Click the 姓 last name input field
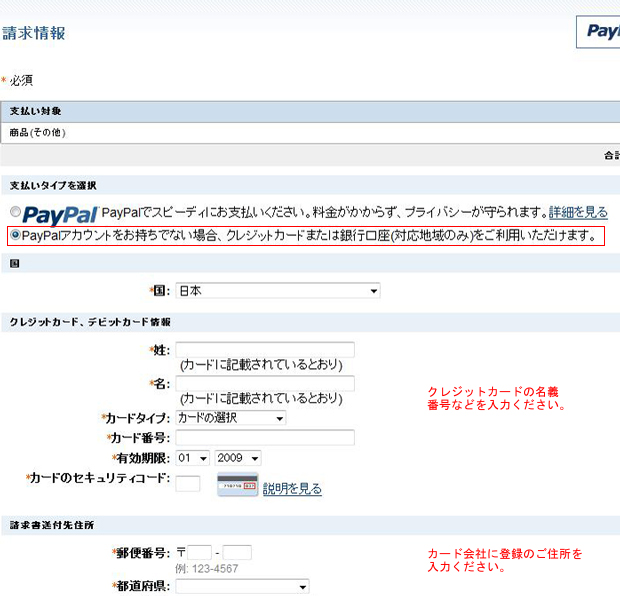This screenshot has width=620, height=596. 265,350
